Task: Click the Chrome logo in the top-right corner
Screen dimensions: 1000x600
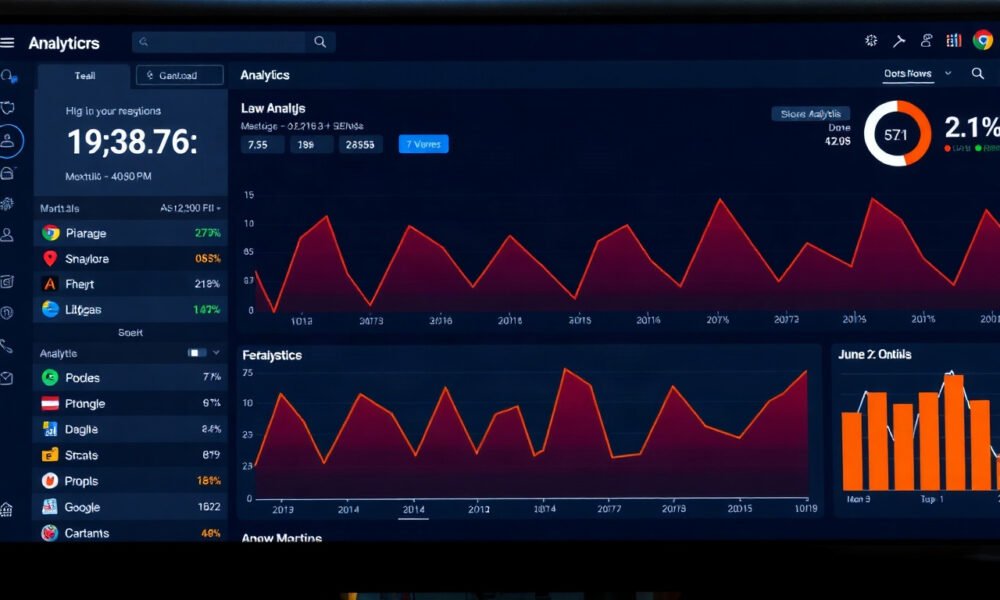Action: 983,40
